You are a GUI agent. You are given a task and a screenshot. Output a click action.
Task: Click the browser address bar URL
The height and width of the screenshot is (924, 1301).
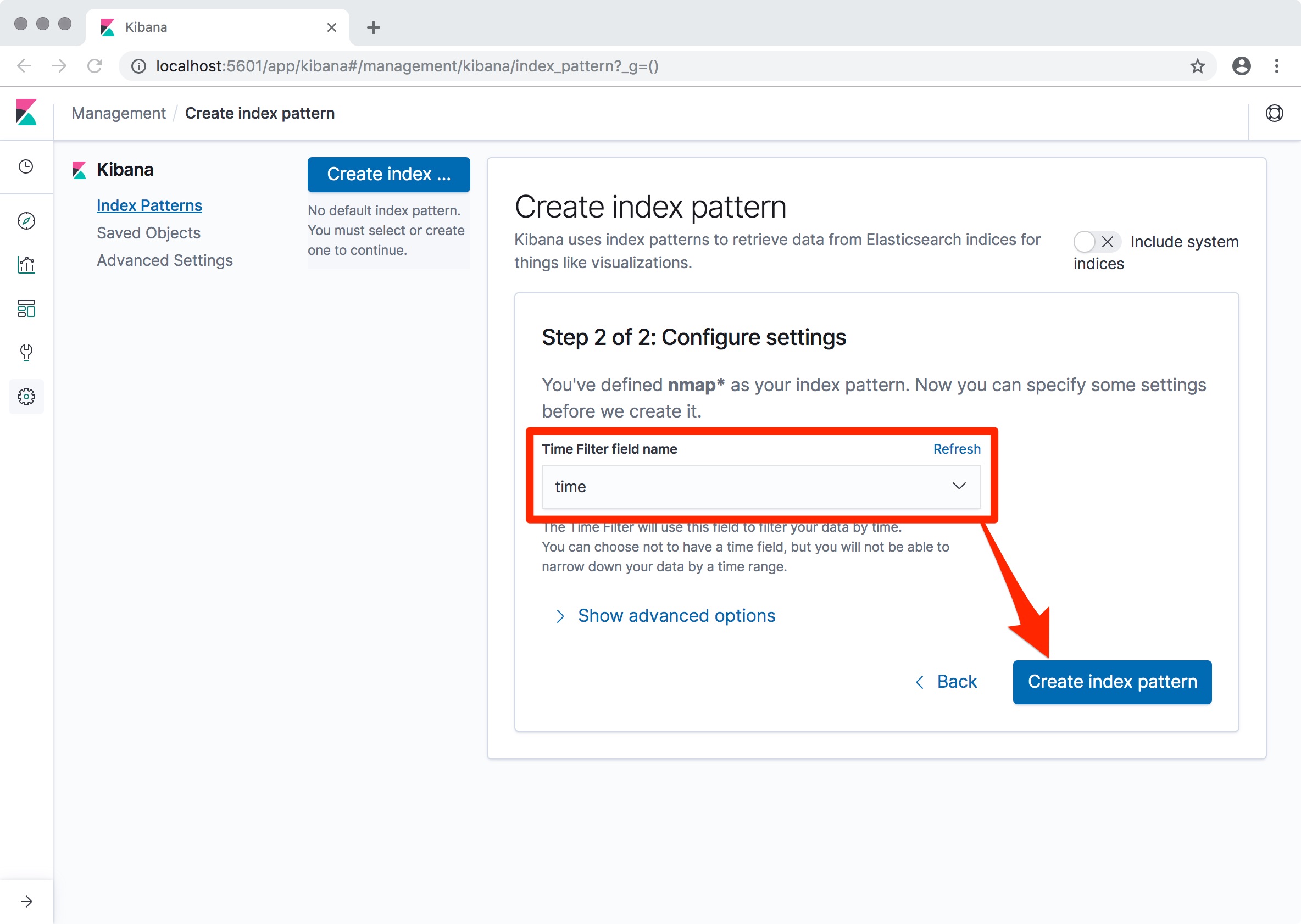407,66
